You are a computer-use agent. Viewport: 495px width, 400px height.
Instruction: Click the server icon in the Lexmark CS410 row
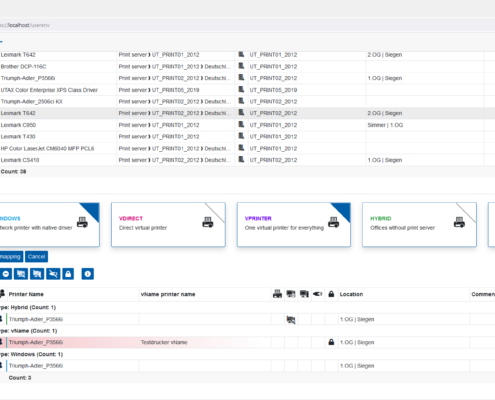tap(241, 159)
